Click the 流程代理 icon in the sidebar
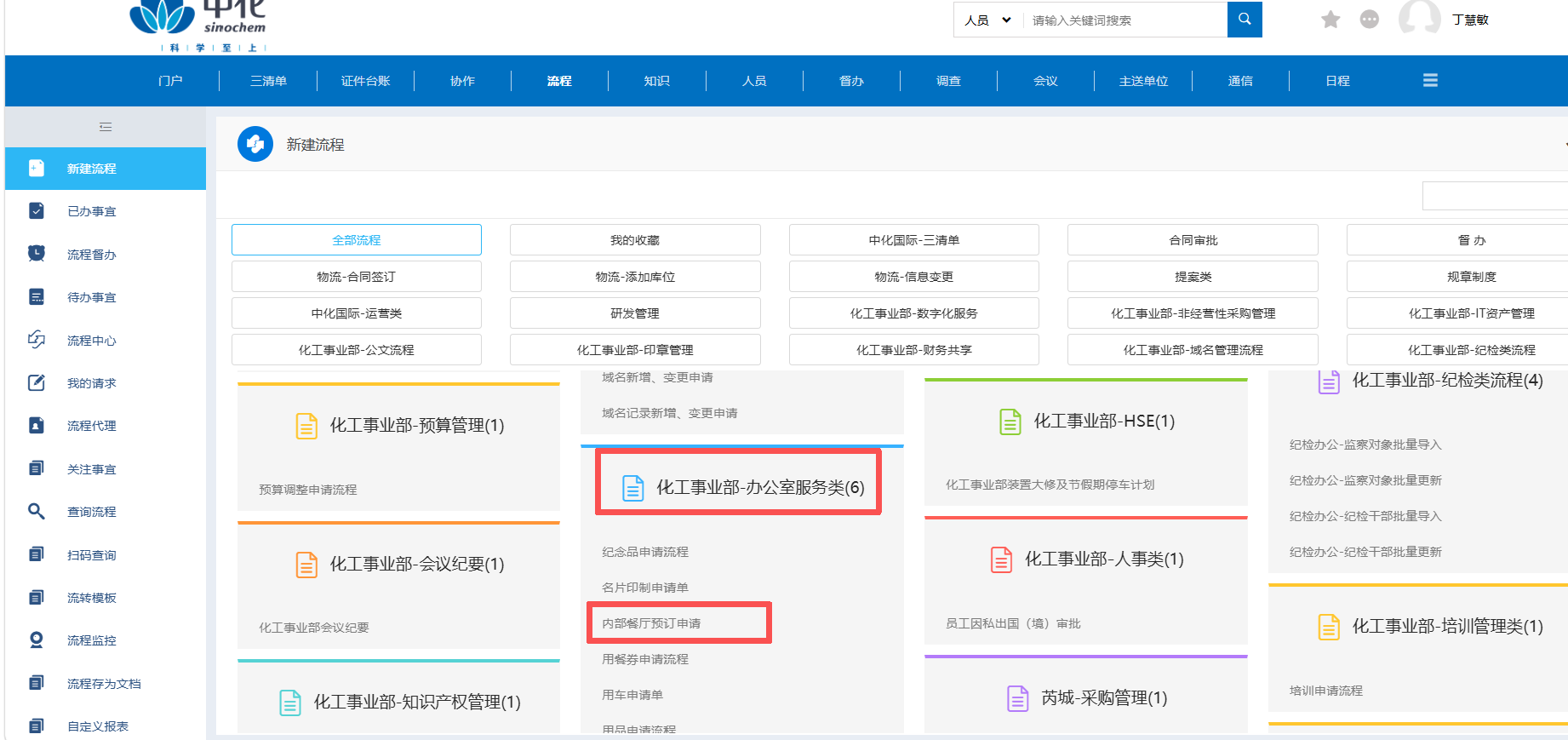 pos(37,425)
